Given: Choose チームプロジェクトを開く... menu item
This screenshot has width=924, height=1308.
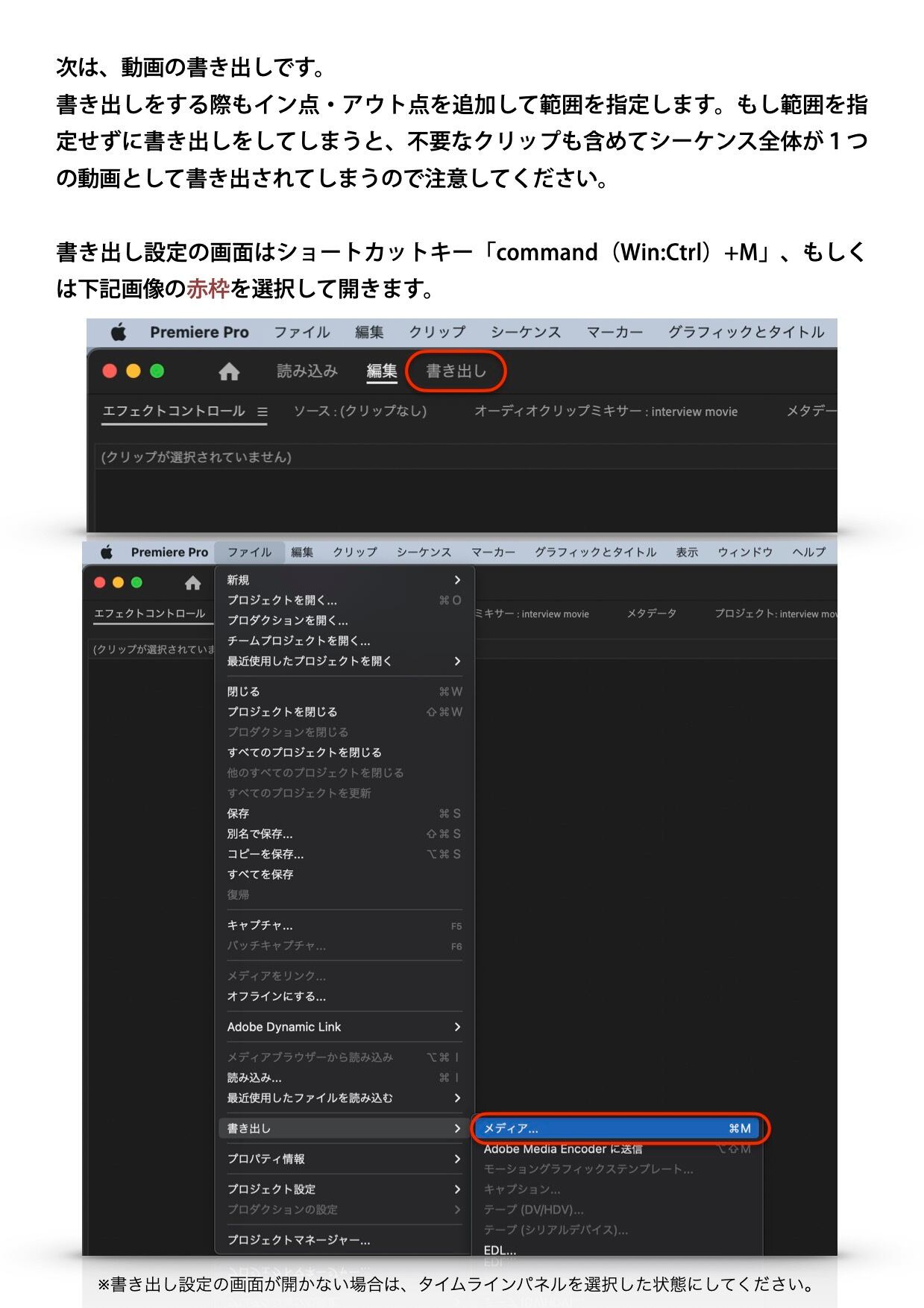Looking at the screenshot, I should pyautogui.click(x=345, y=641).
